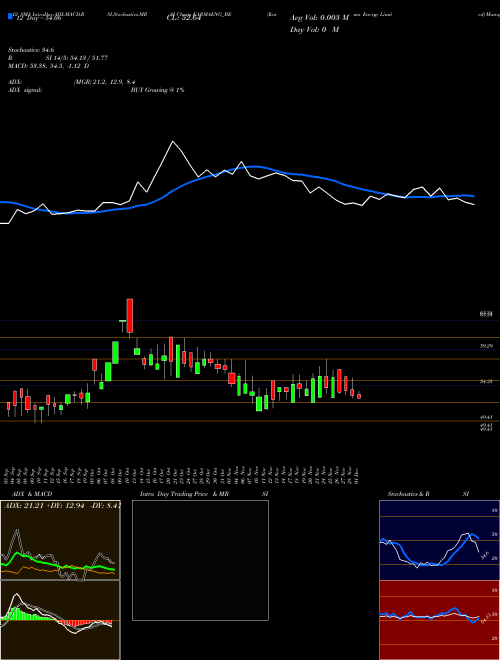Click the peak of the white price line
The width and height of the screenshot is (500, 660).
(172, 141)
